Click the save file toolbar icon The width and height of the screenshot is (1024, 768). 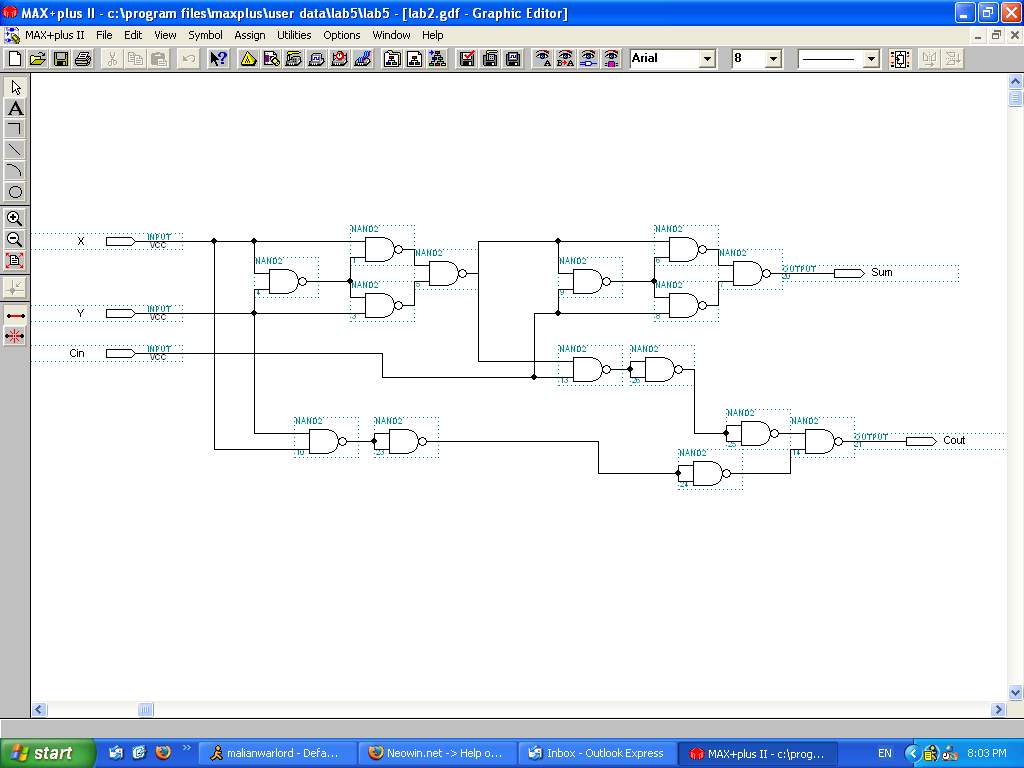coord(61,59)
